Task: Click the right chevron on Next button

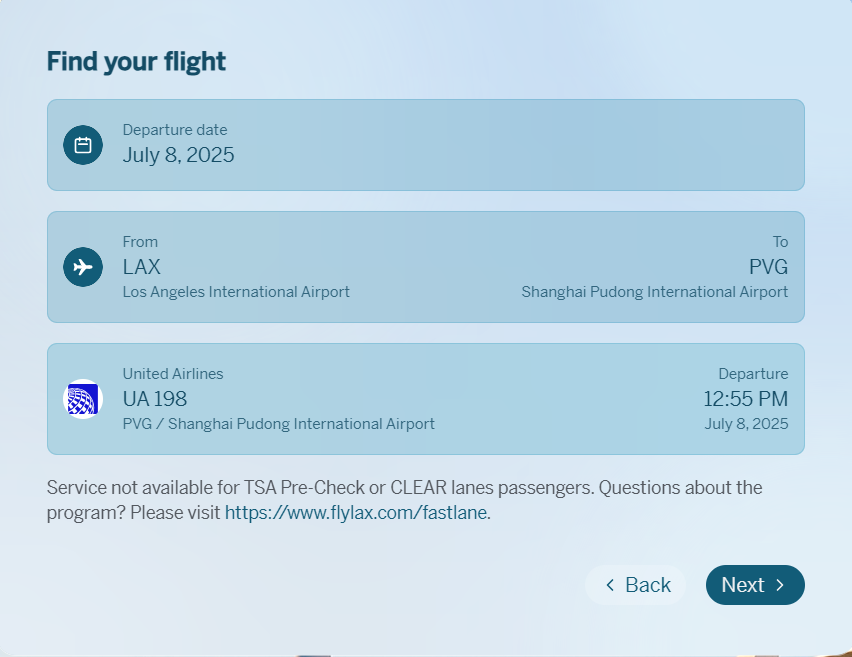Action: tap(780, 585)
